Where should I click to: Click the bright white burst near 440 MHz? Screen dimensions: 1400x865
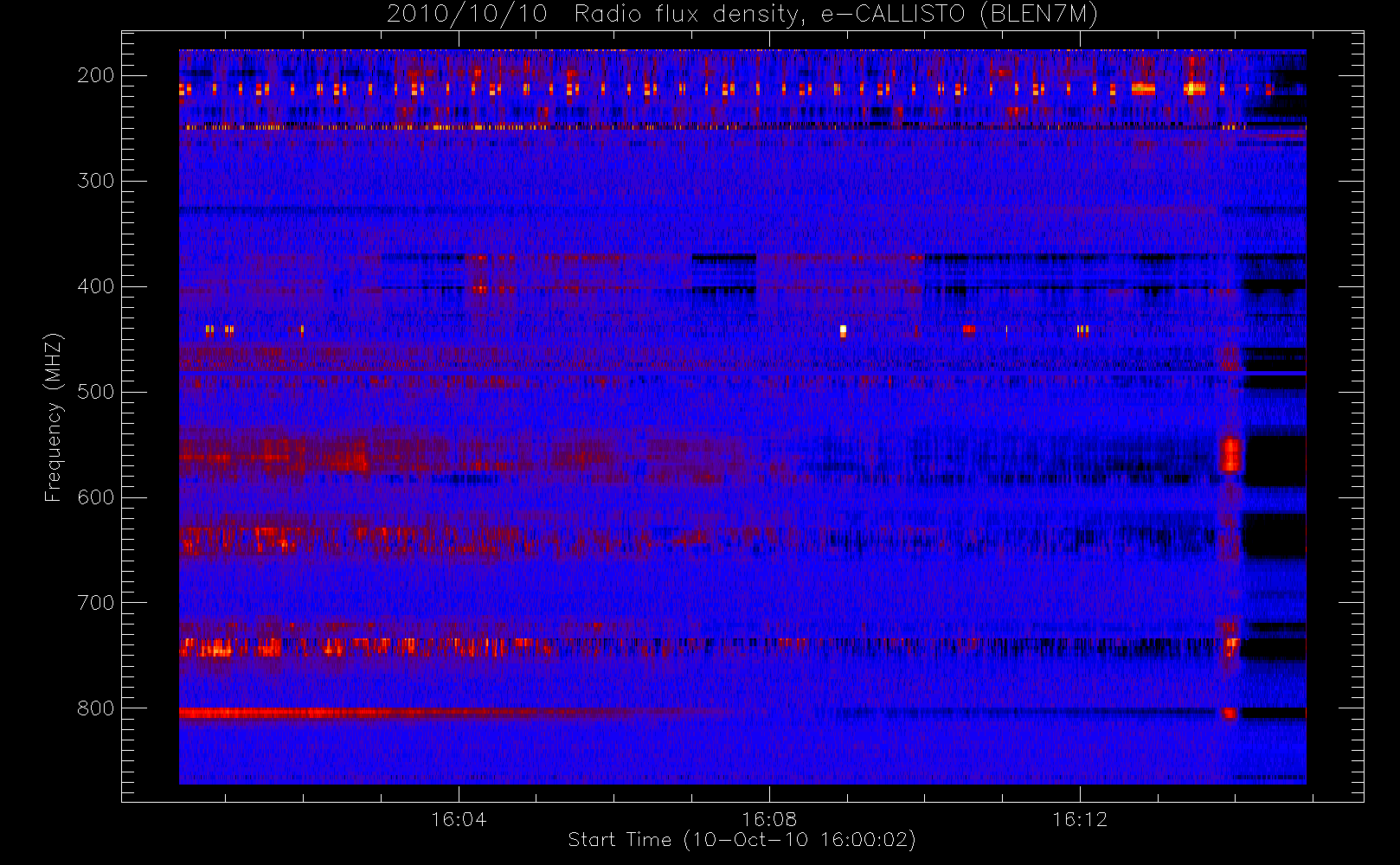tap(843, 330)
